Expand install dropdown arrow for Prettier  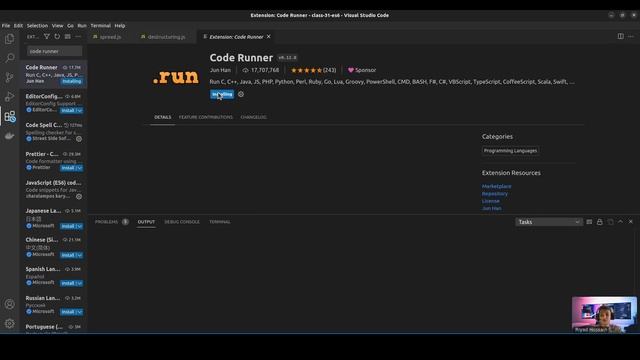click(80, 168)
